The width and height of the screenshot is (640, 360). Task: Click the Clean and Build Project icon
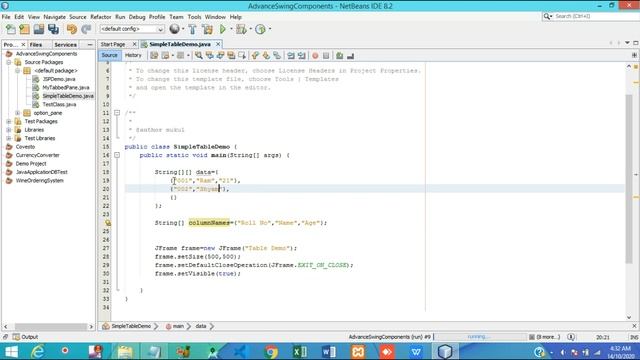pyautogui.click(x=207, y=29)
